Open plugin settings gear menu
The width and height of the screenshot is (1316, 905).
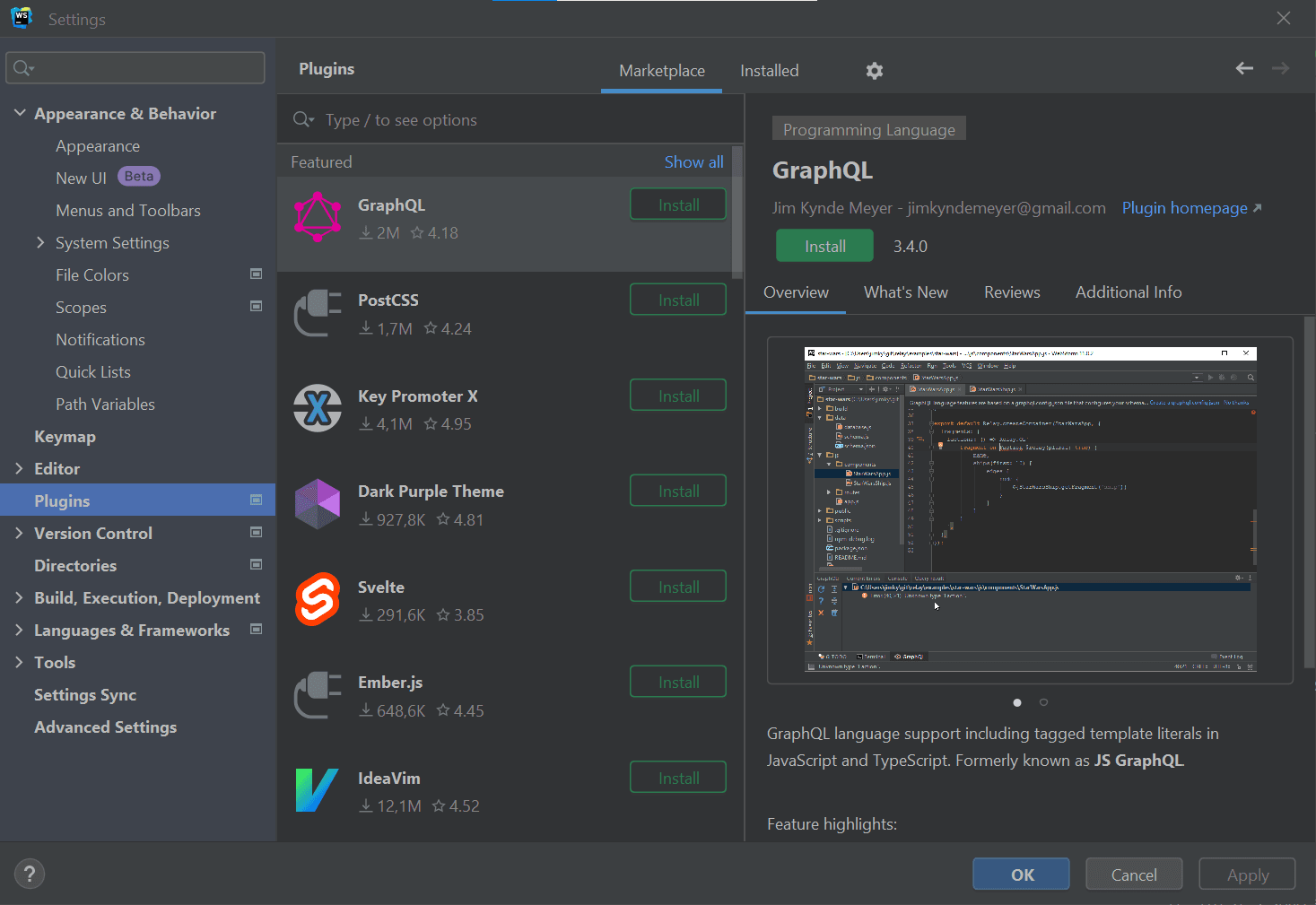[x=874, y=71]
